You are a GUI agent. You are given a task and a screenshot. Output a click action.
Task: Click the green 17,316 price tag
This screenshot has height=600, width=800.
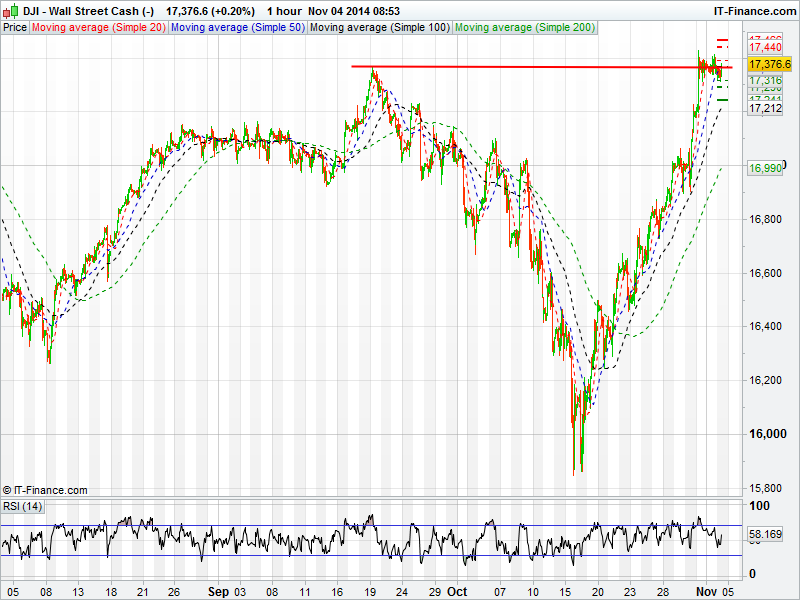coord(765,80)
